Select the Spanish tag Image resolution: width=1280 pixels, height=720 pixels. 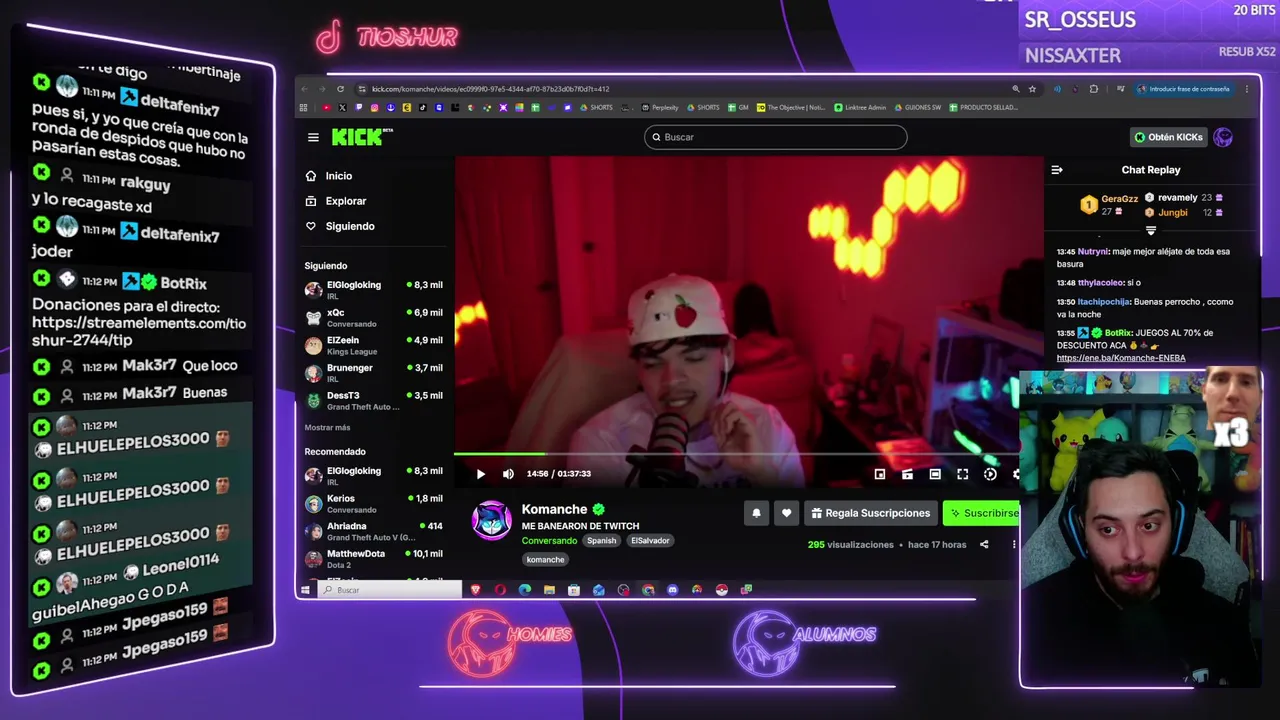point(601,541)
